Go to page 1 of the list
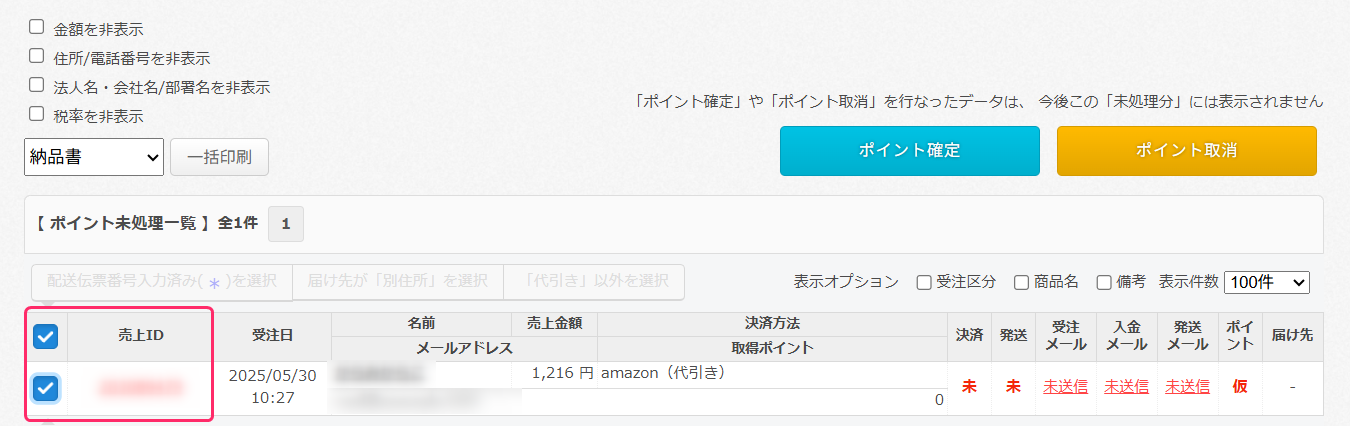Image resolution: width=1350 pixels, height=426 pixels. (x=286, y=224)
